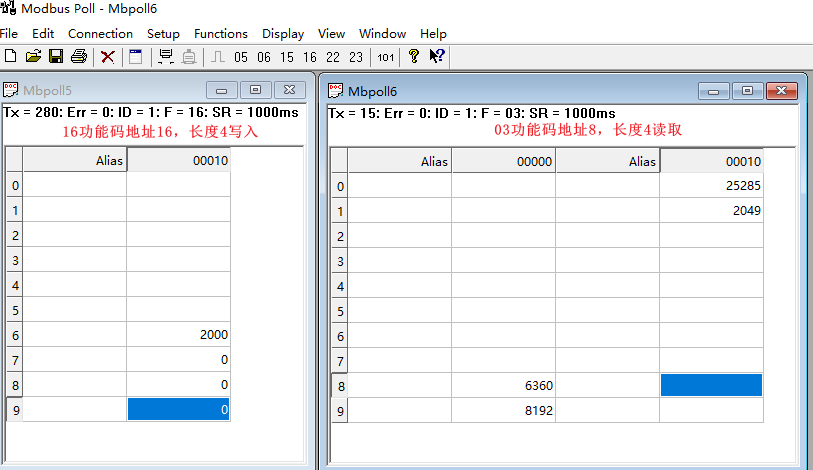Click the Print toolbar icon

click(x=79, y=57)
